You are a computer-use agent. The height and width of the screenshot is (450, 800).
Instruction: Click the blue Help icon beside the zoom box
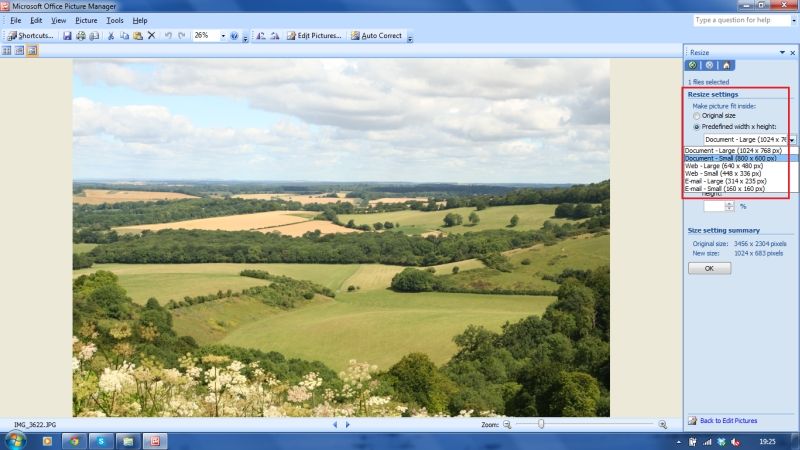tap(234, 36)
